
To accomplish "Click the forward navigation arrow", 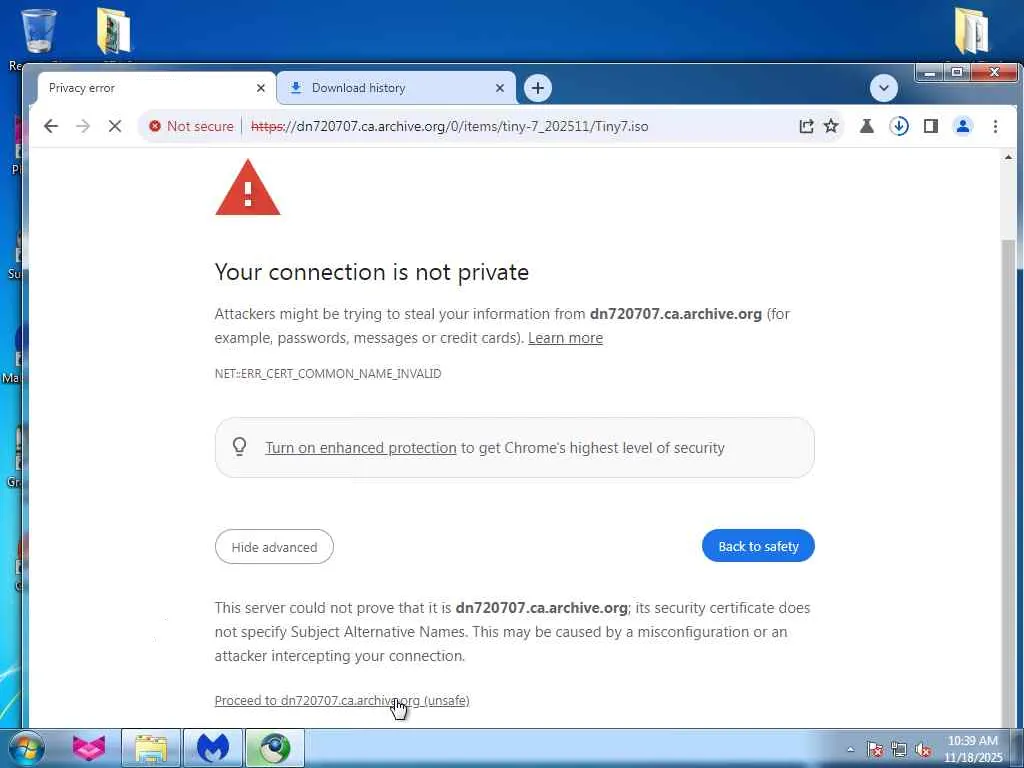I will (83, 126).
